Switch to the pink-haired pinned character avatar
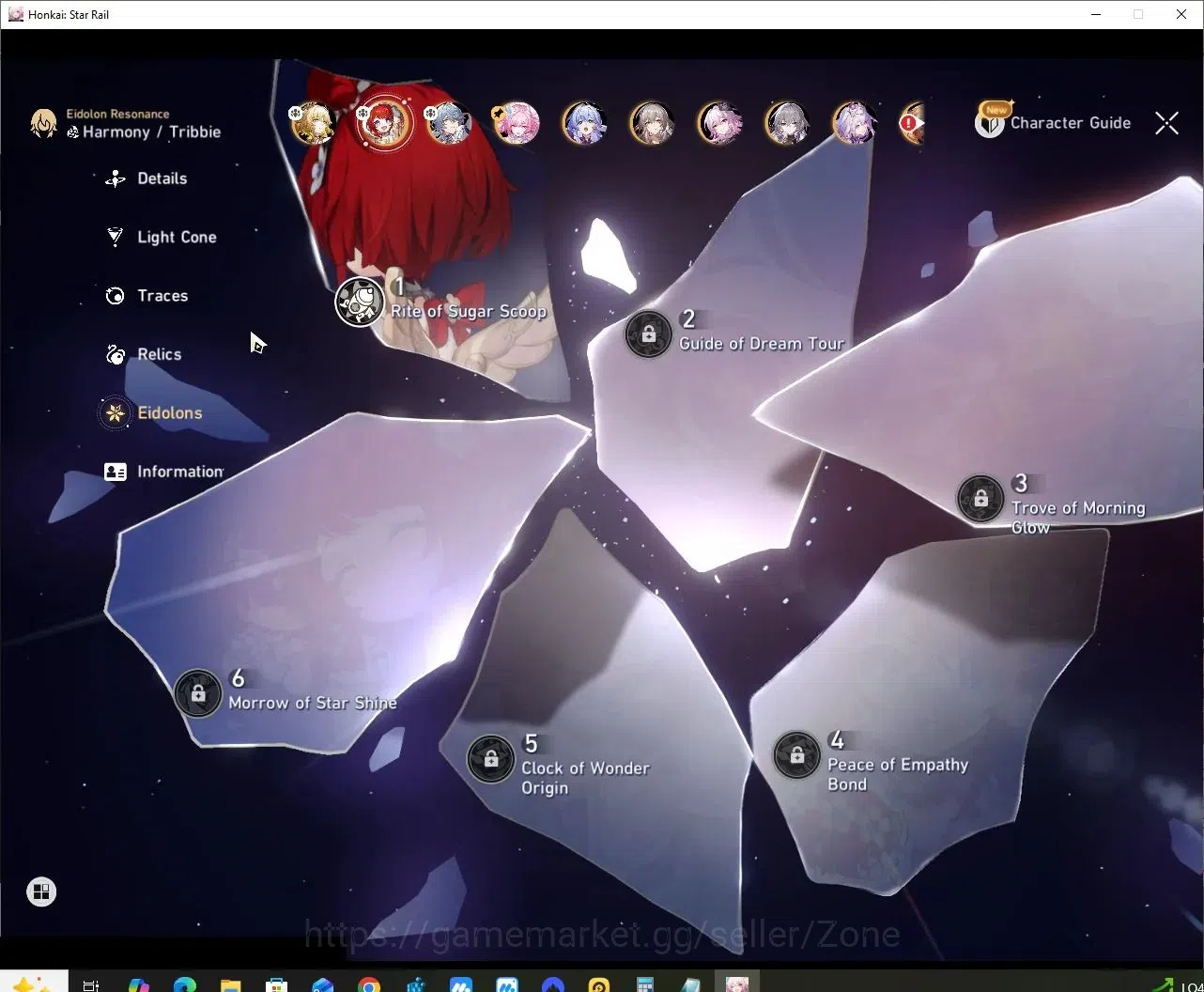This screenshot has height=992, width=1204. pyautogui.click(x=517, y=123)
